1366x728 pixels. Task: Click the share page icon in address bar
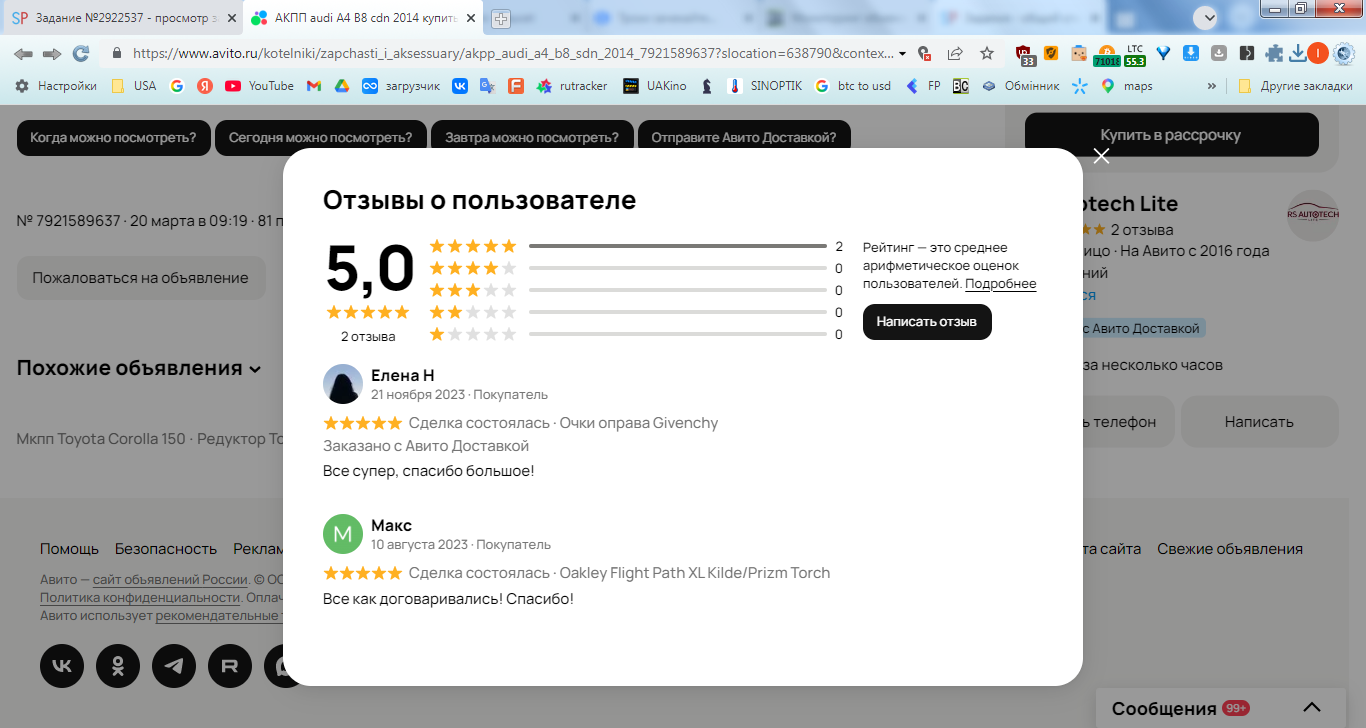pyautogui.click(x=955, y=53)
